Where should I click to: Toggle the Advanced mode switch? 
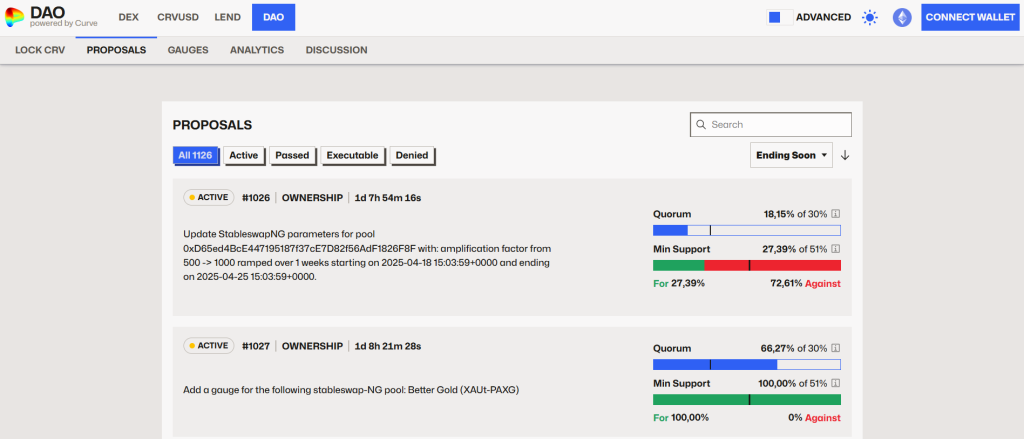pos(780,18)
